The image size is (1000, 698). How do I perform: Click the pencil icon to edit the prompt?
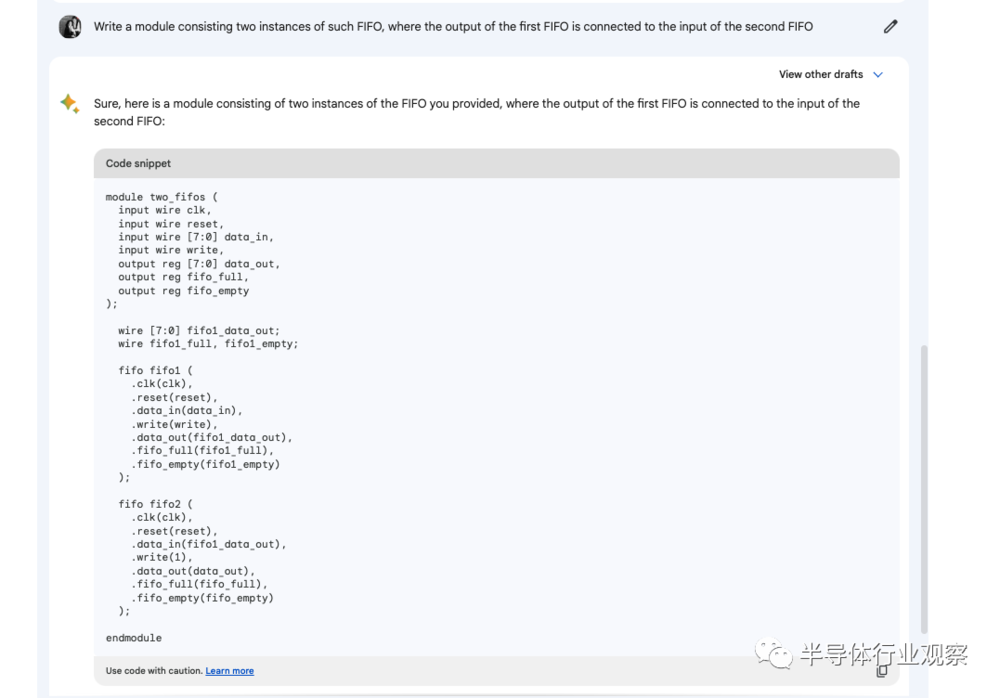(x=890, y=27)
